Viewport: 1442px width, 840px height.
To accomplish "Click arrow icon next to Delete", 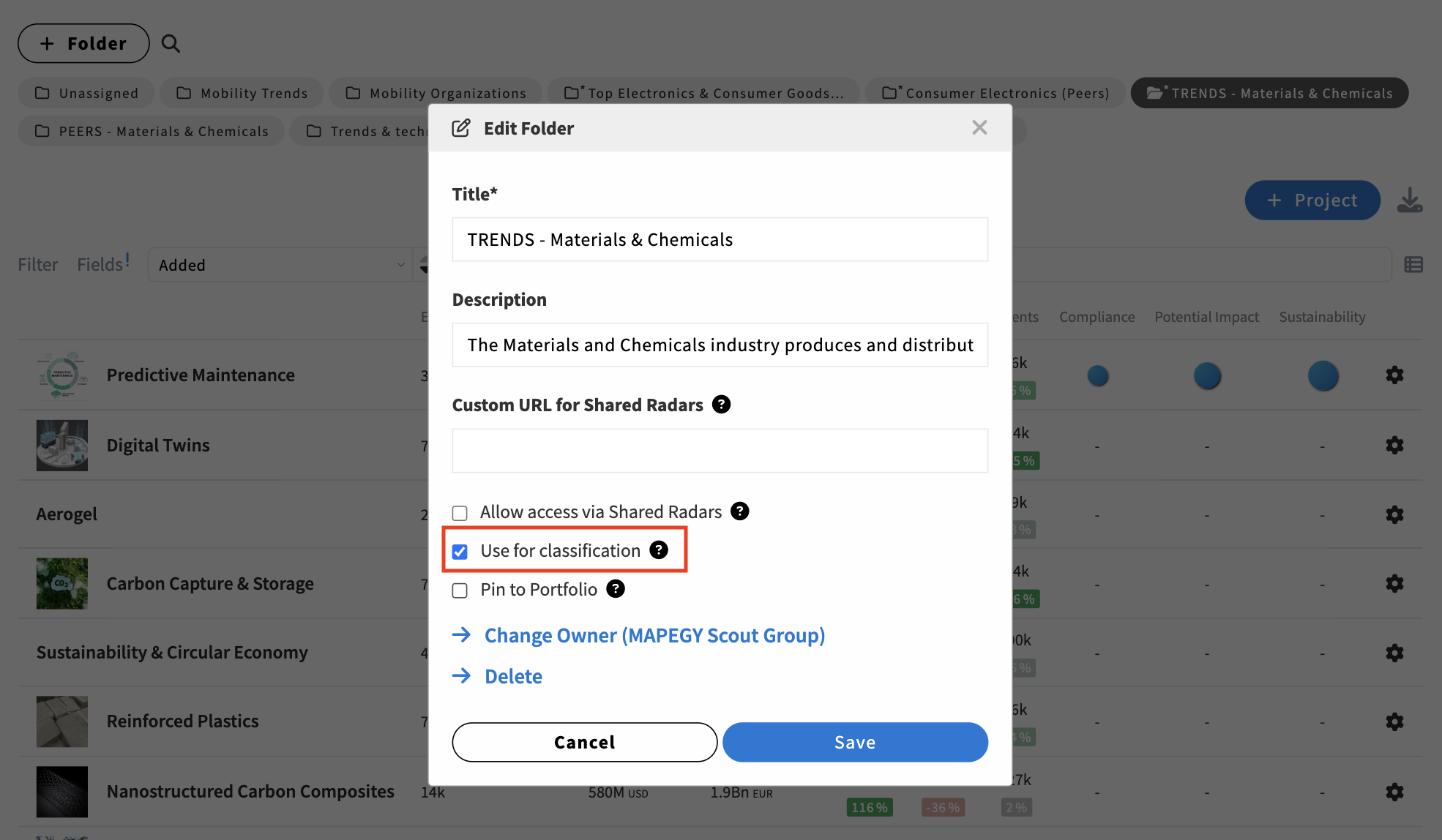I will click(x=461, y=675).
